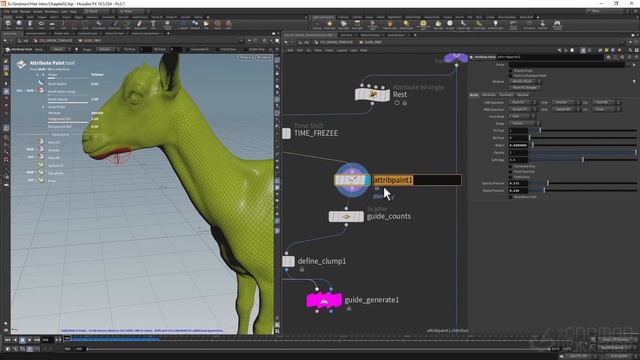Switch to the Attributes parameter tab
Screen dimensions: 640x360
pyautogui.click(x=489, y=95)
